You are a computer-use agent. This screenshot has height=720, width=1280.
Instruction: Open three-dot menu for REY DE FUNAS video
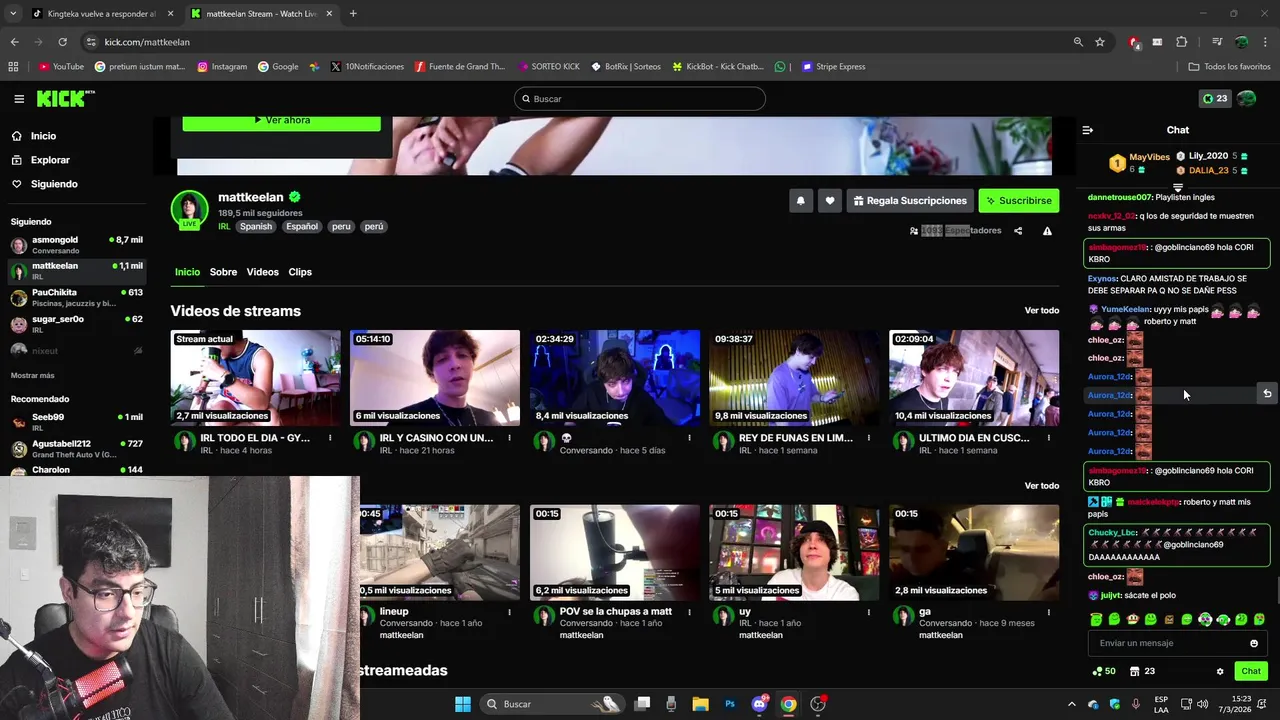coord(869,438)
